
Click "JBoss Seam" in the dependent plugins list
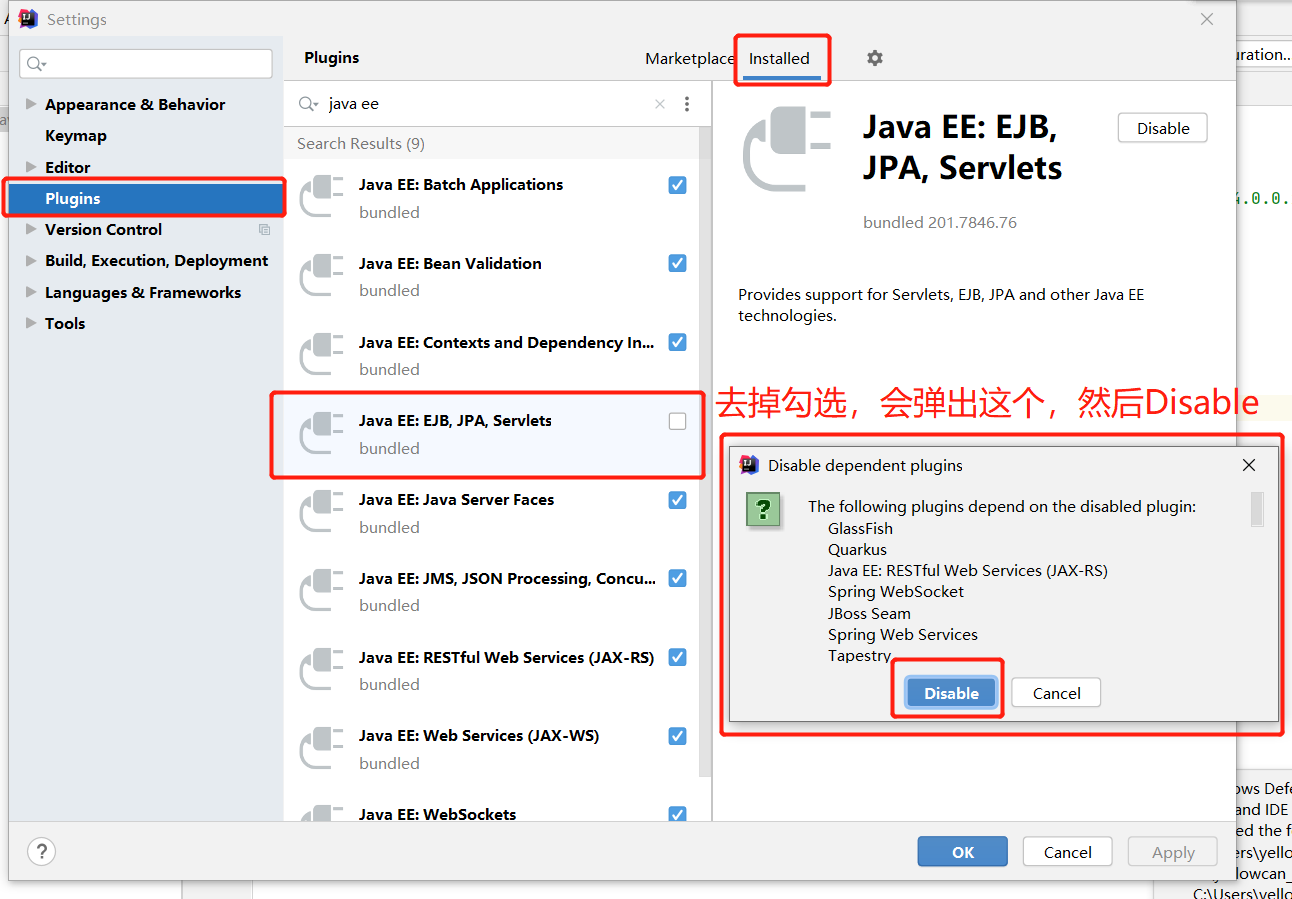tap(869, 613)
